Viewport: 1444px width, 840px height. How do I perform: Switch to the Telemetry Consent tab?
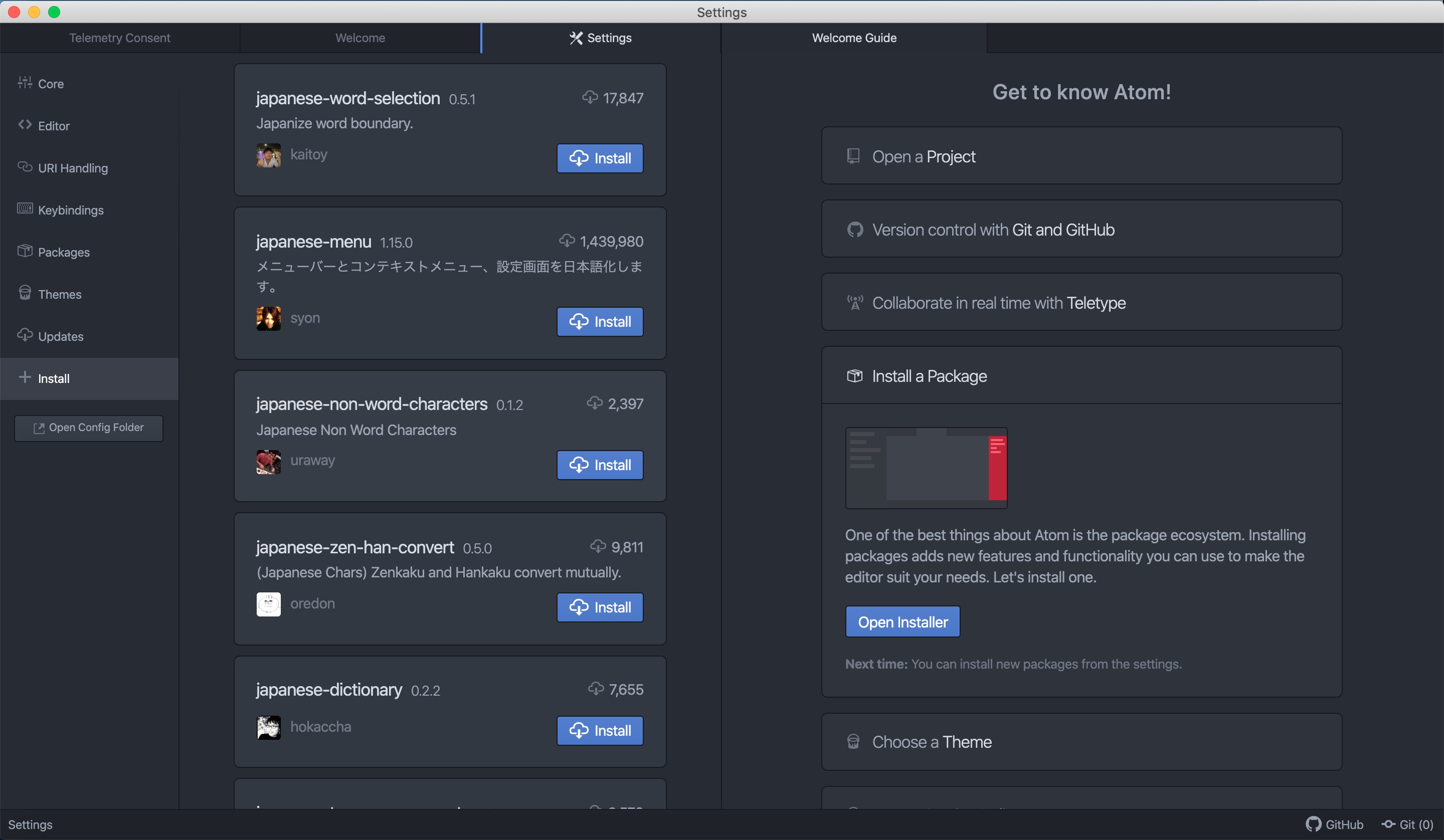coord(120,38)
